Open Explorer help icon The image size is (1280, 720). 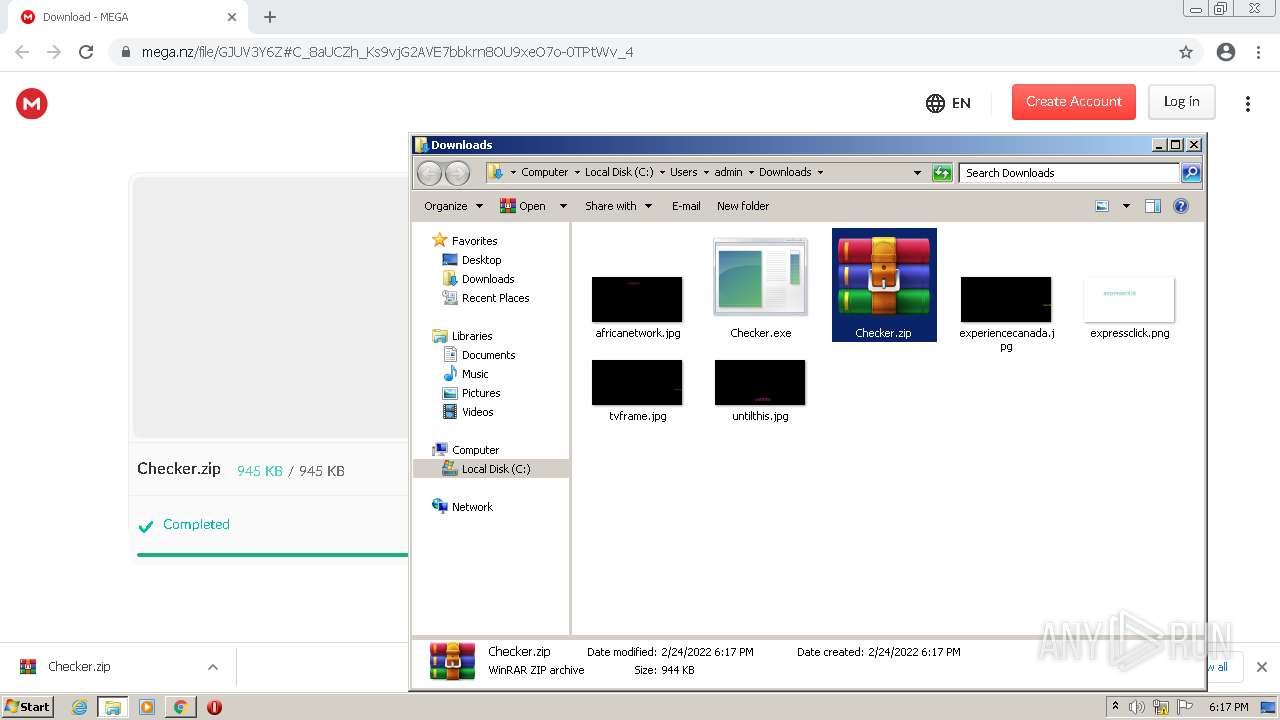1181,206
